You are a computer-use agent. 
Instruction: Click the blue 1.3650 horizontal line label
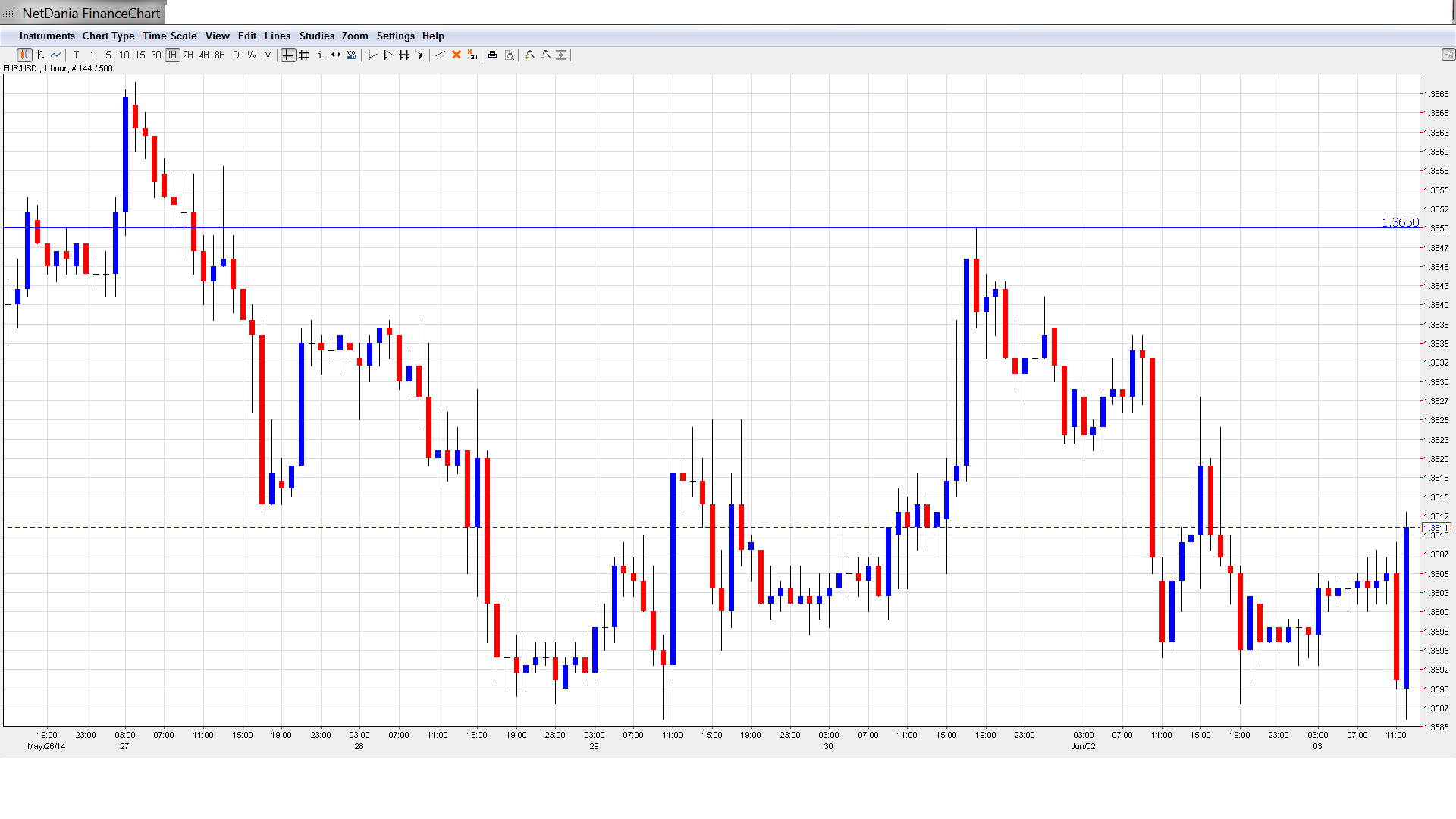pyautogui.click(x=1400, y=222)
